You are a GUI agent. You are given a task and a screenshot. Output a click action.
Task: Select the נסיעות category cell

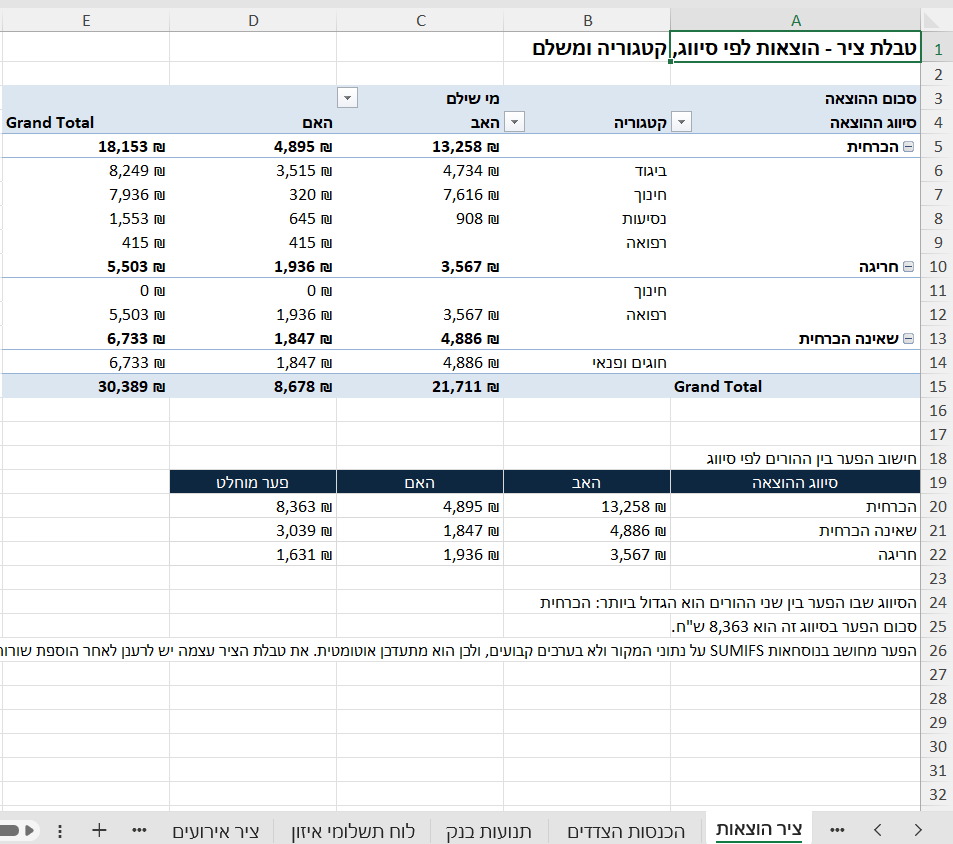tap(588, 219)
